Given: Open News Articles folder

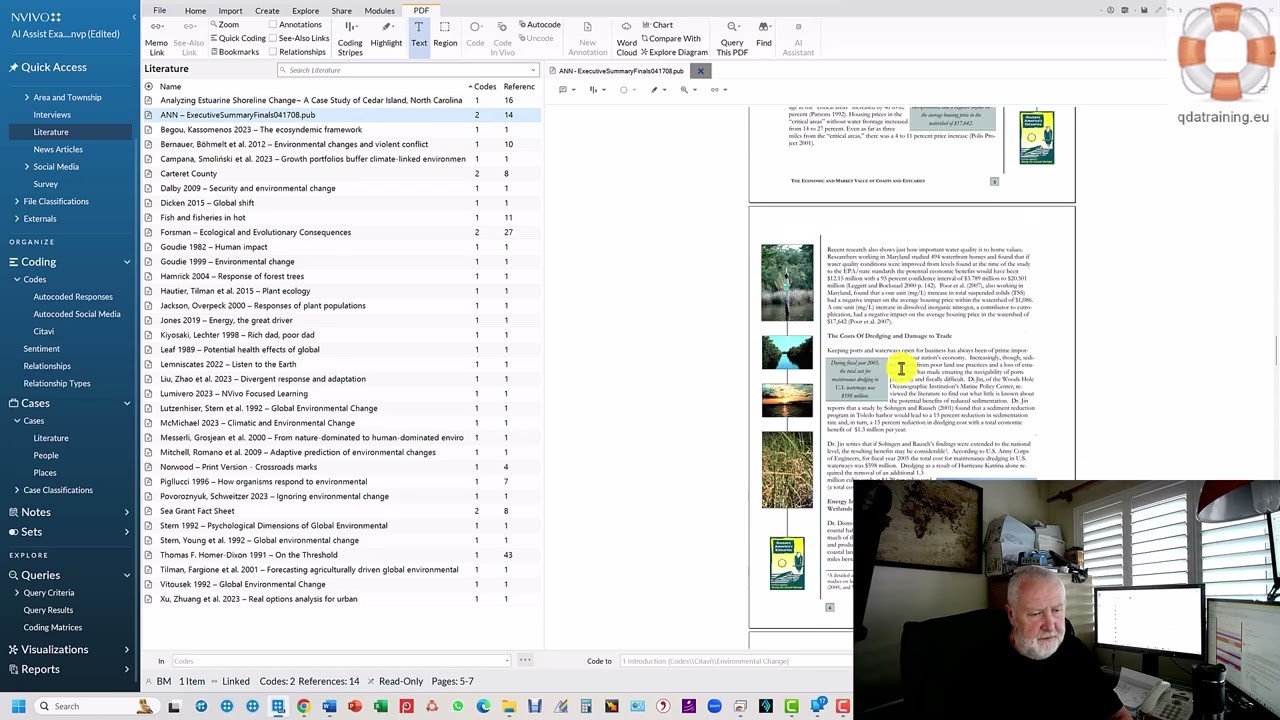Looking at the screenshot, I should tap(58, 149).
